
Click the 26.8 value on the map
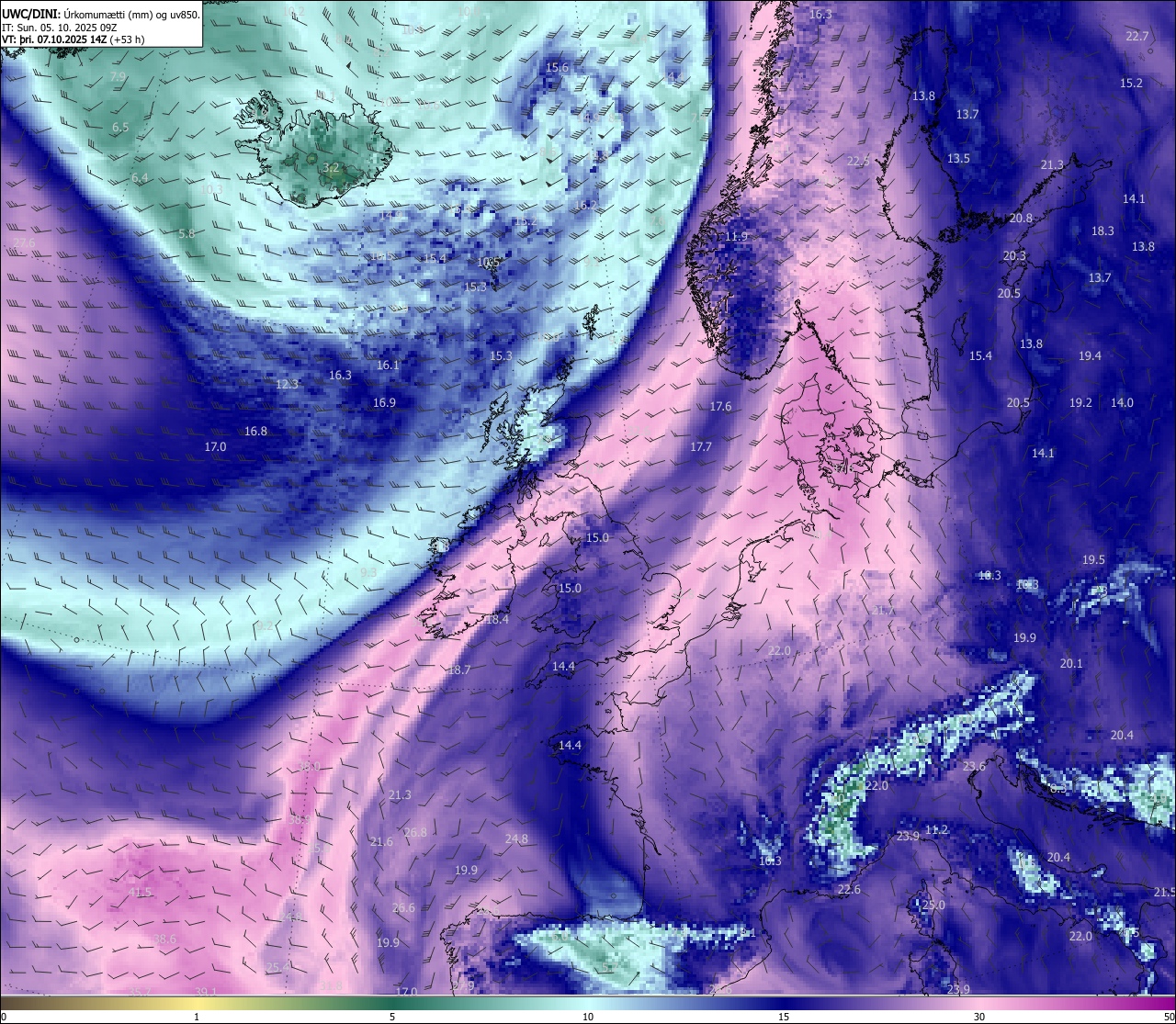(415, 832)
